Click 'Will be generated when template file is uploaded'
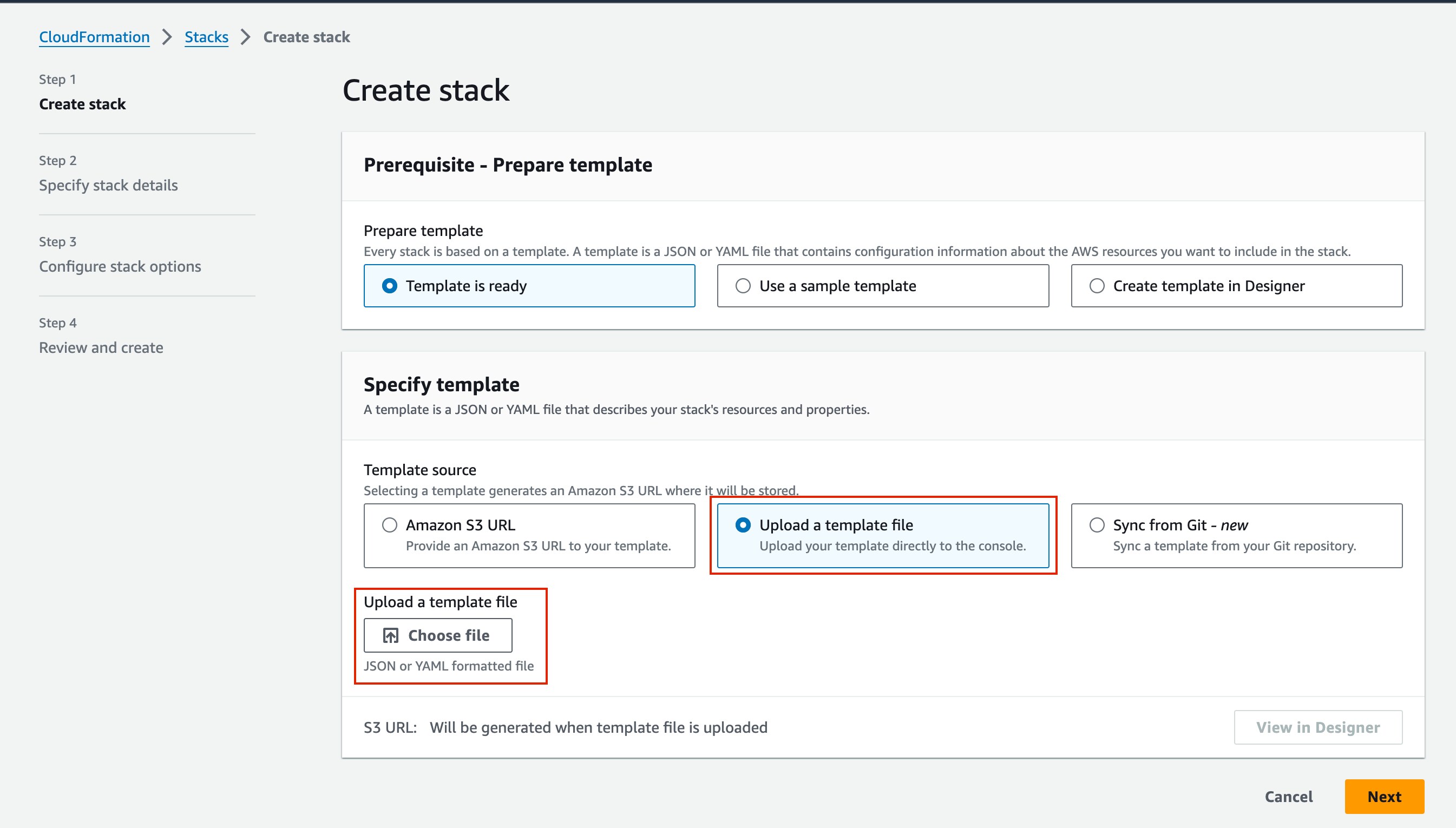The image size is (1456, 828). [x=598, y=727]
